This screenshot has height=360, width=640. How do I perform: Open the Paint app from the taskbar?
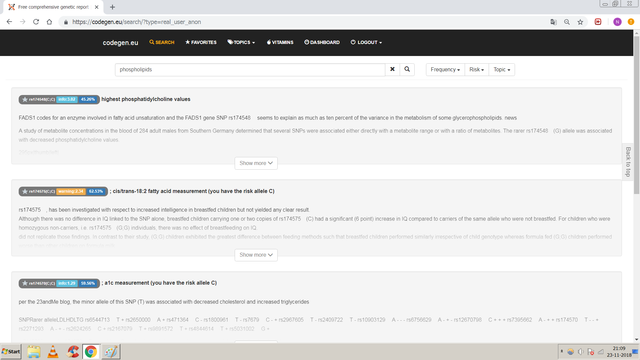(x=111, y=351)
